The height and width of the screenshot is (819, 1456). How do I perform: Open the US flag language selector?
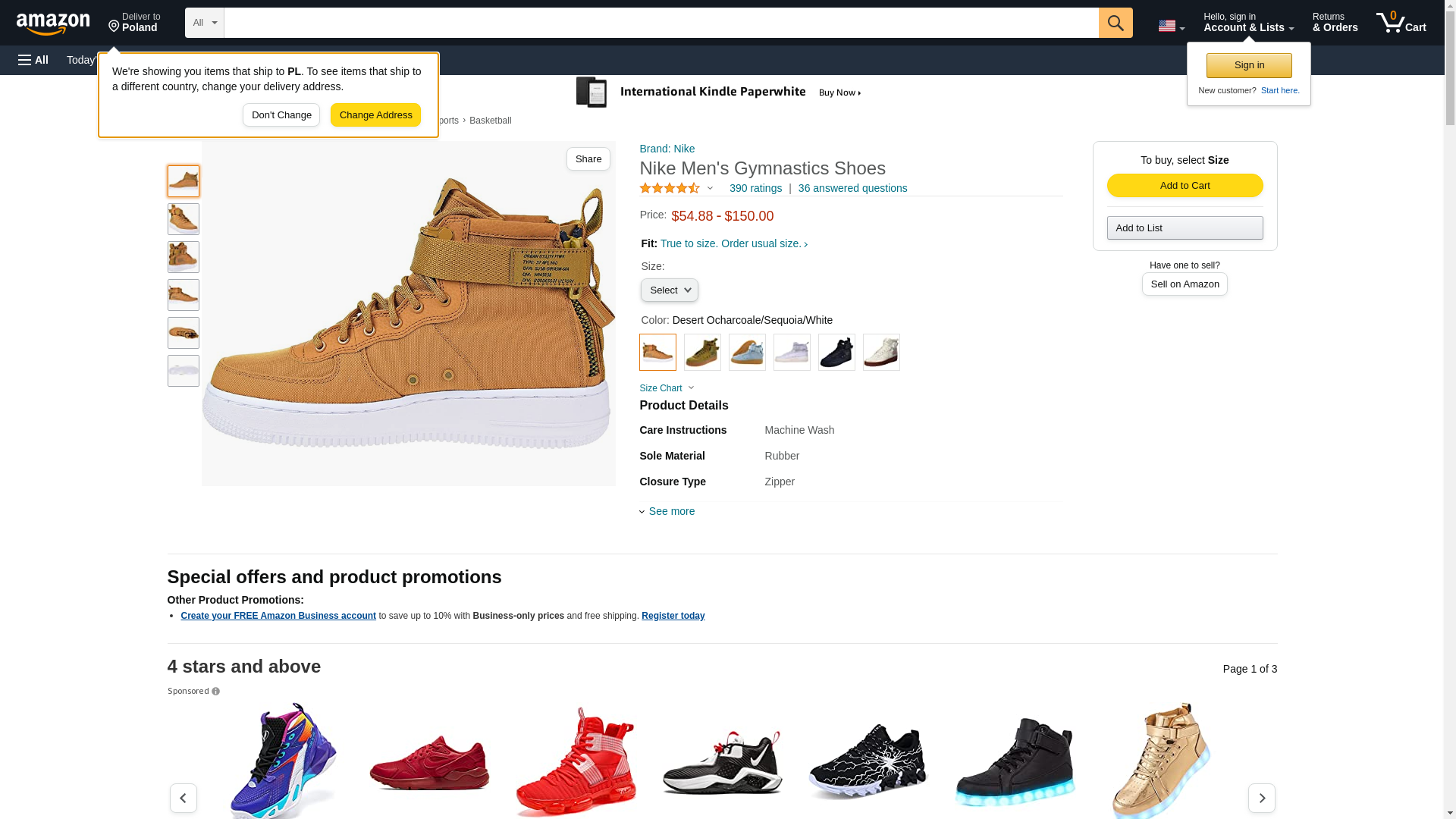pyautogui.click(x=1170, y=26)
